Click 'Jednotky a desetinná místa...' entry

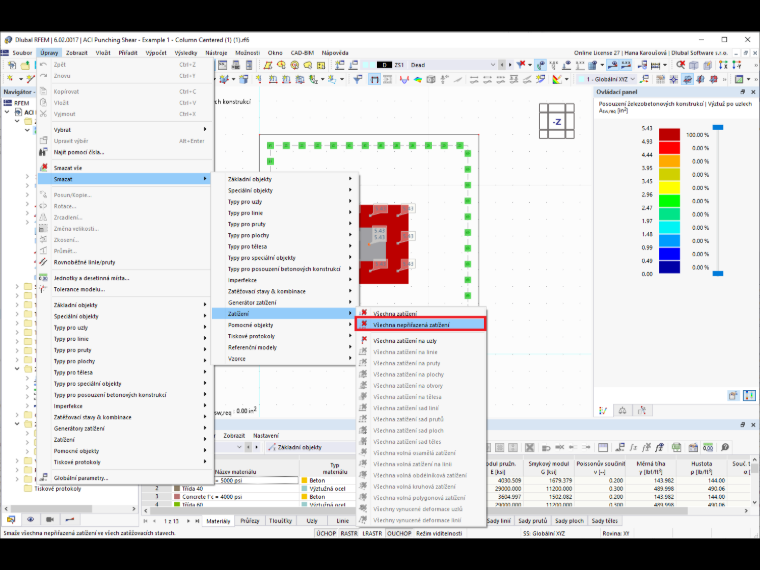125,278
